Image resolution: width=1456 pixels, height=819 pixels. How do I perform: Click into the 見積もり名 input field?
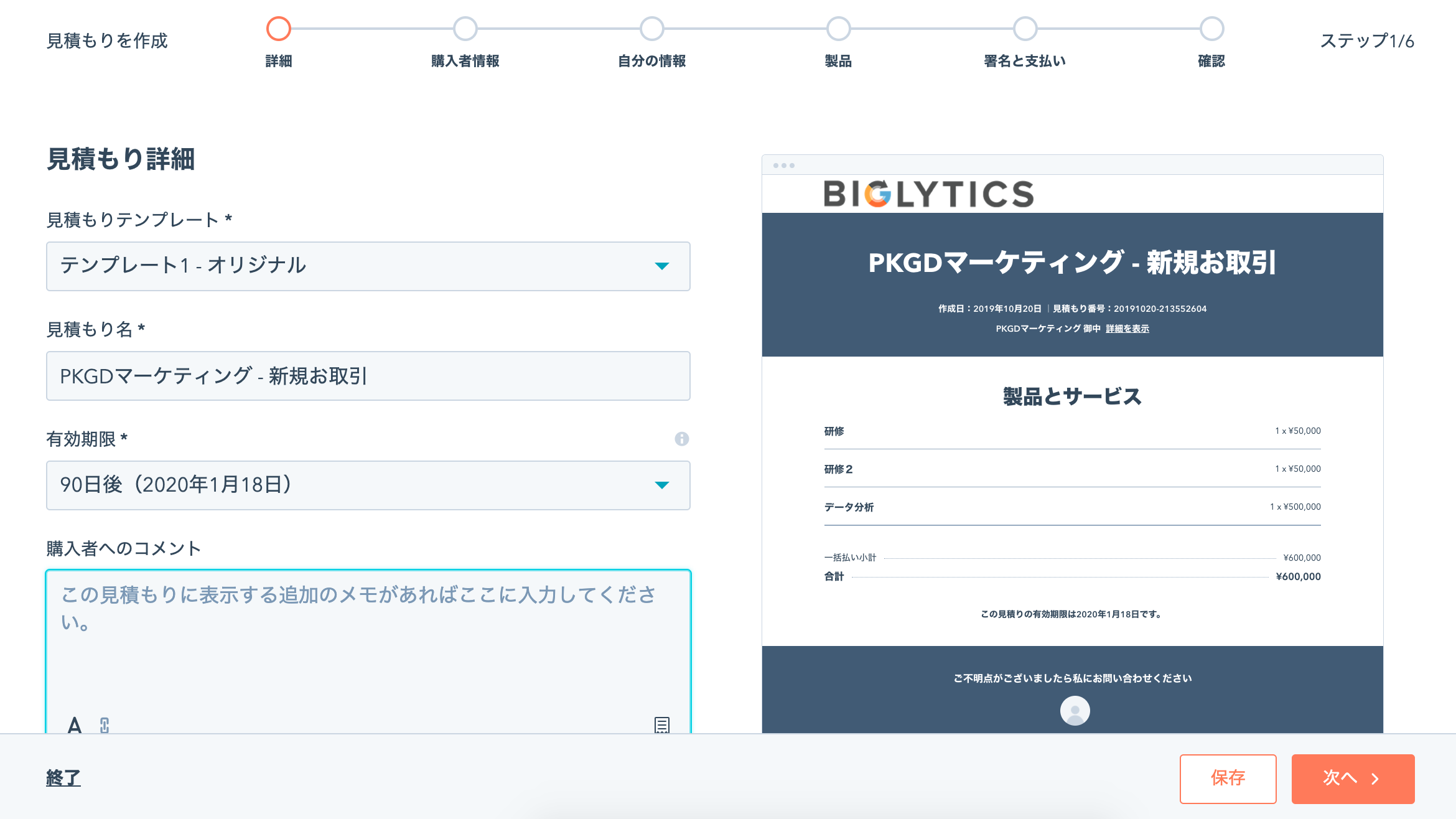point(368,376)
